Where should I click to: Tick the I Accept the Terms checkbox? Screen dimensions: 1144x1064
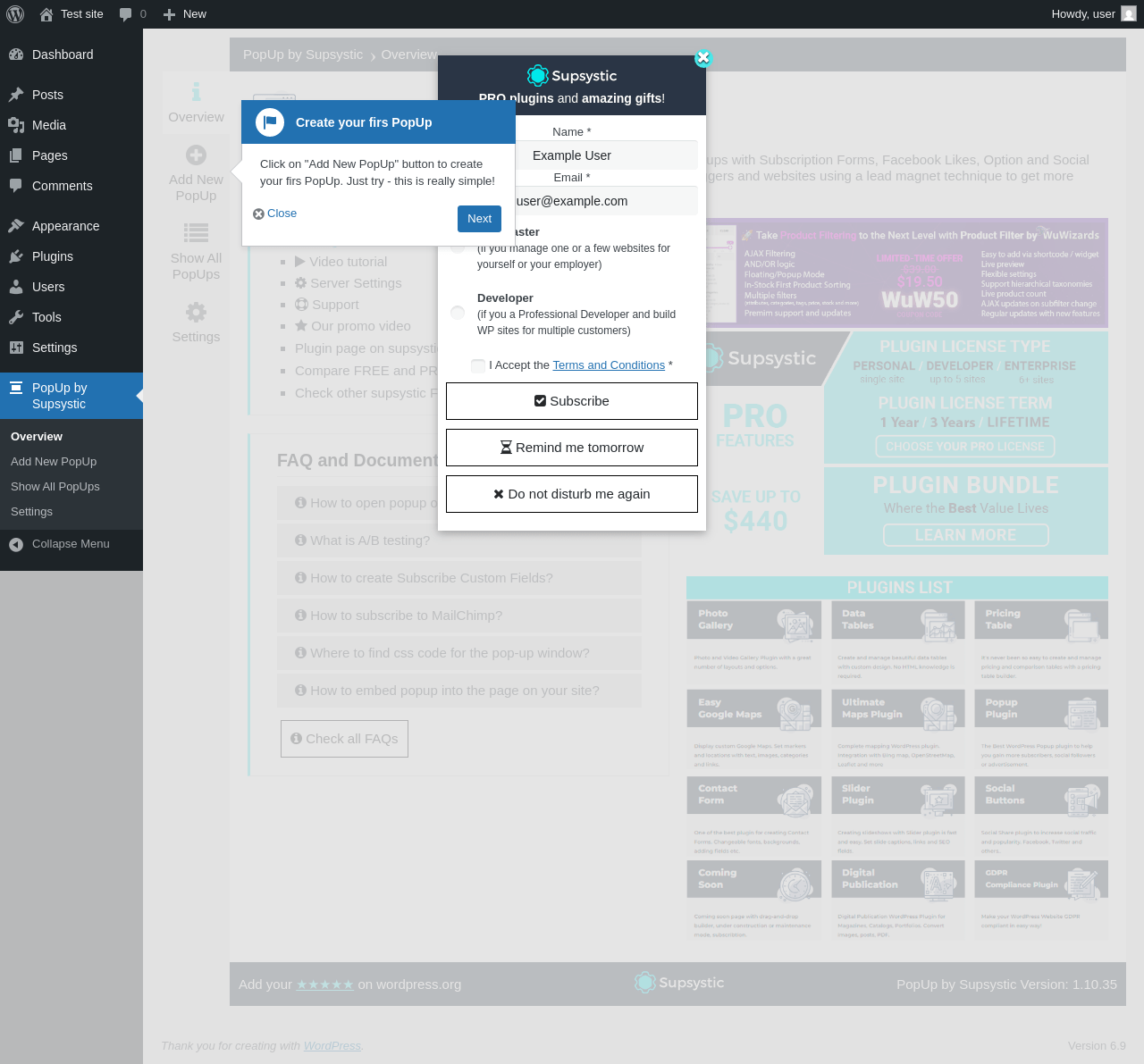(x=478, y=365)
